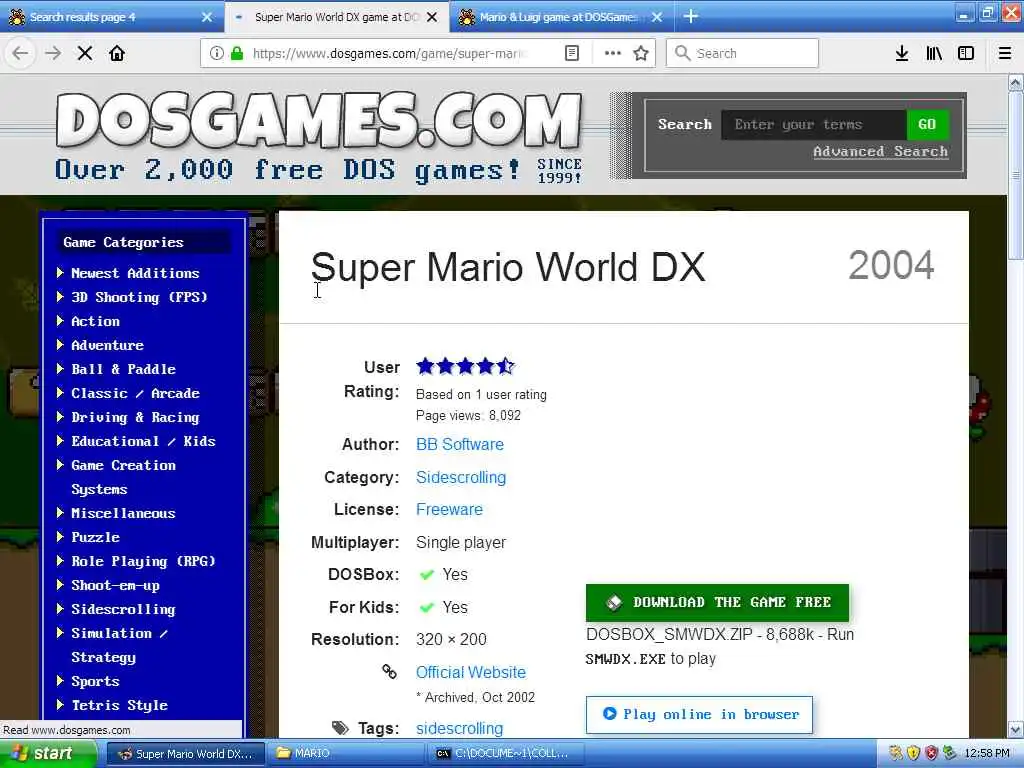
Task: Switch to command prompt taskbar item
Action: 503,754
